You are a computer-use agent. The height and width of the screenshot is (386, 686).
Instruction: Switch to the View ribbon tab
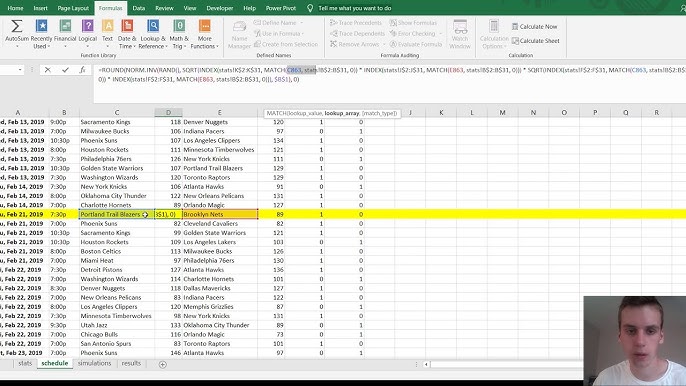pyautogui.click(x=190, y=8)
